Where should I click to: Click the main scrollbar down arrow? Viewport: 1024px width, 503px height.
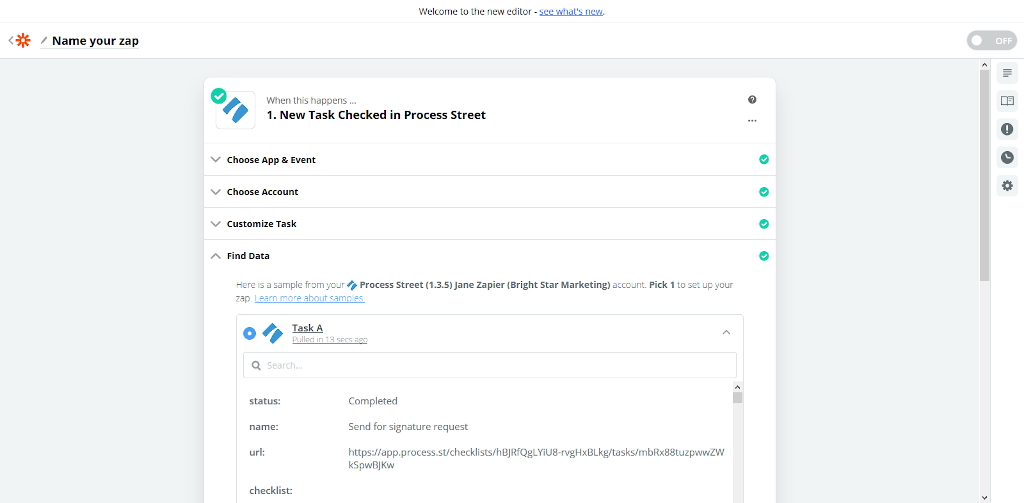click(x=985, y=498)
